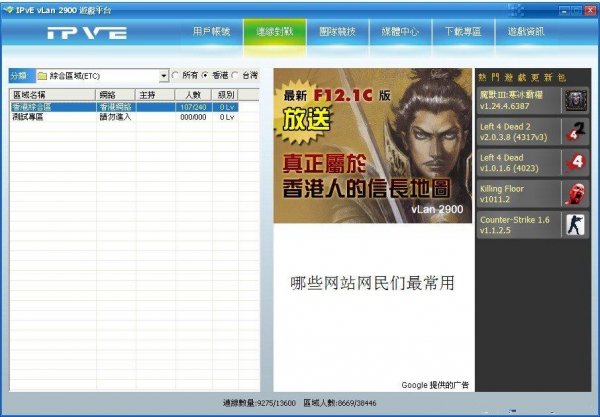Click the IPvE title bar application icon

pyautogui.click(x=8, y=10)
